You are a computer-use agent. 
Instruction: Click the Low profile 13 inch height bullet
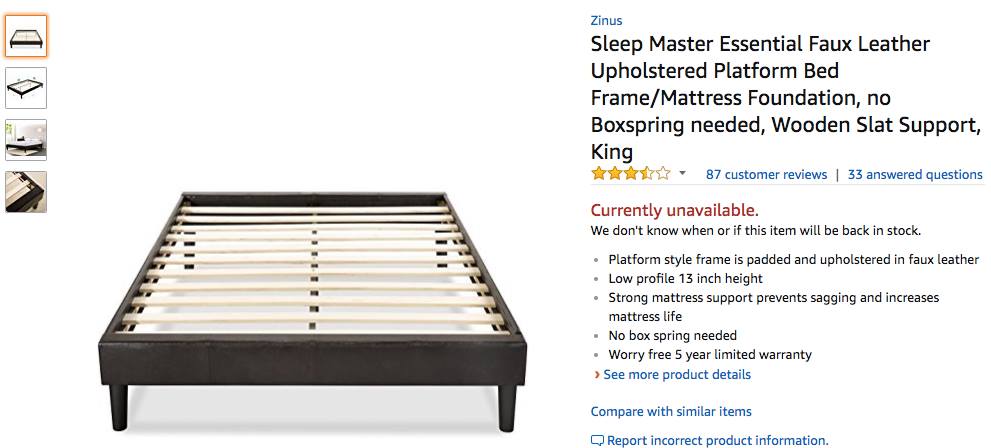(685, 279)
